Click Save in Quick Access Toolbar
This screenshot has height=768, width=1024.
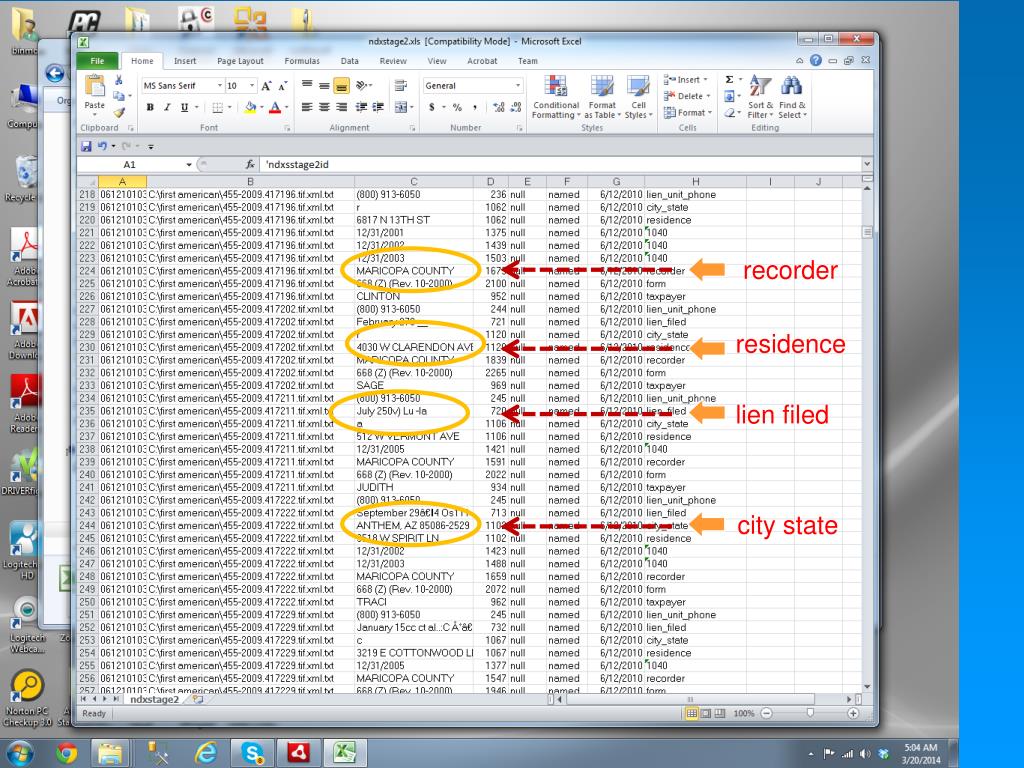click(86, 146)
